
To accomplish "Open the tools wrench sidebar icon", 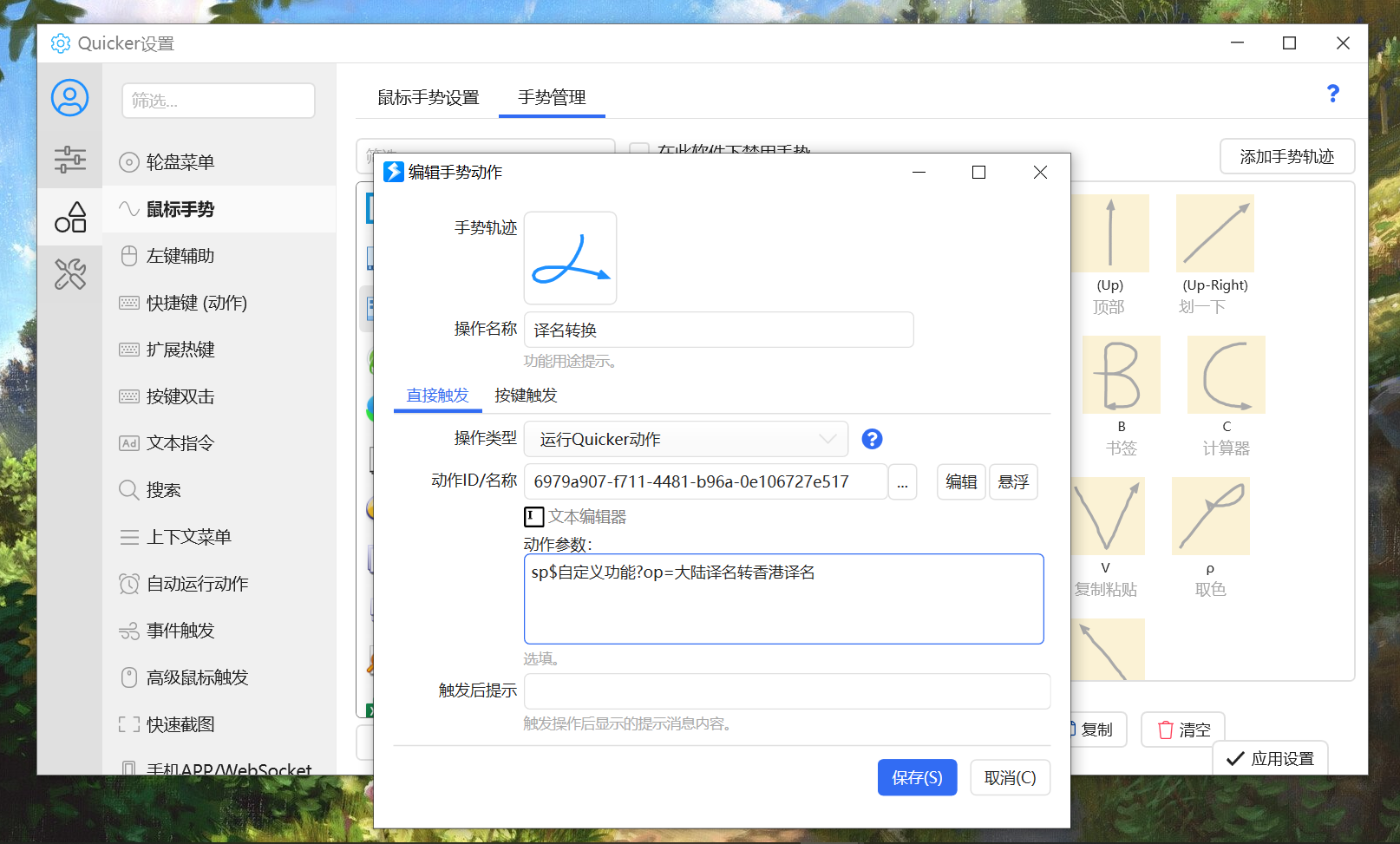I will coord(69,274).
